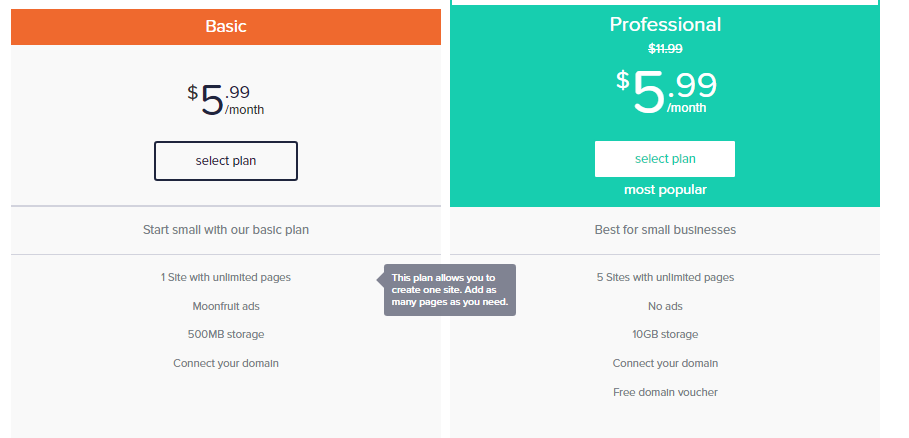Click 'Free domain voucher' feature

point(665,392)
